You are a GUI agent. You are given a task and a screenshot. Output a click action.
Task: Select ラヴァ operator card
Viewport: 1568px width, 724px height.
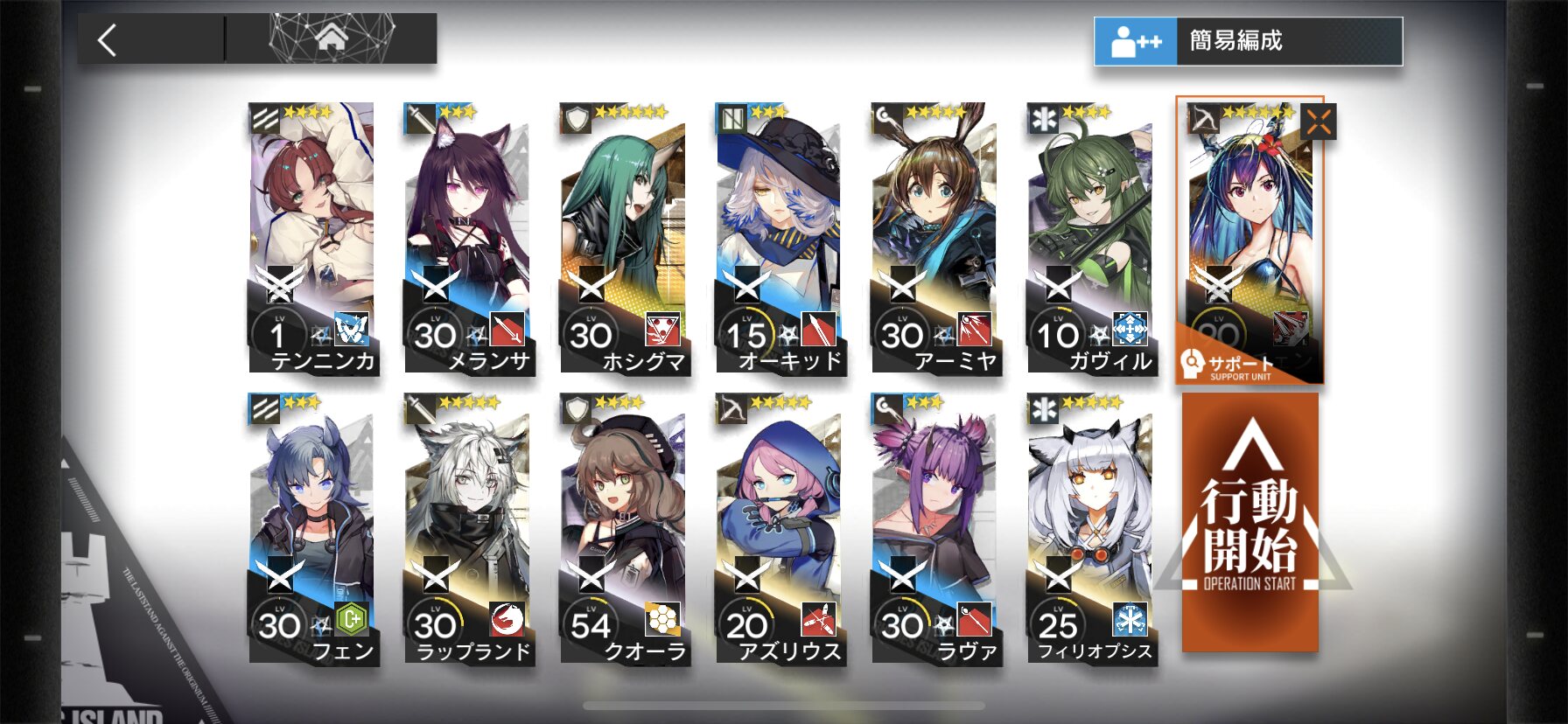tap(936, 529)
